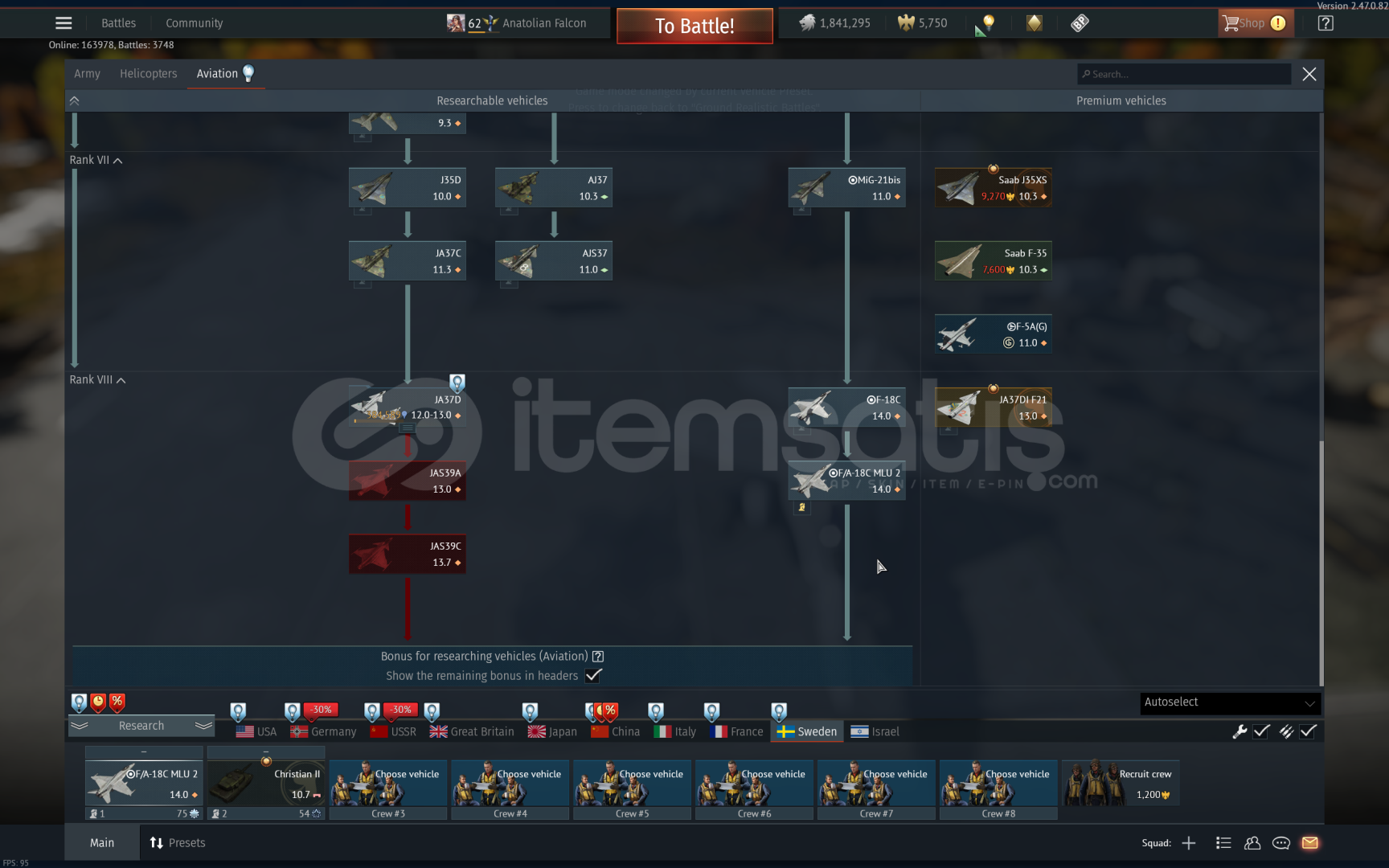This screenshot has width=1389, height=868.
Task: Open the squad list icon
Action: coord(1223,842)
